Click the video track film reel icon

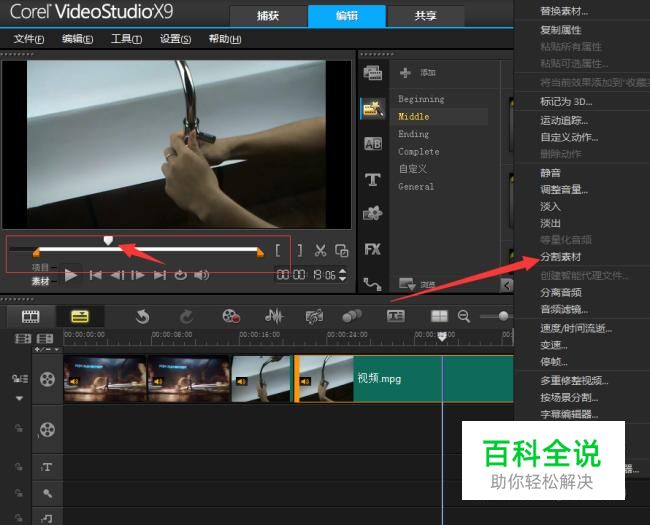pyautogui.click(x=47, y=379)
